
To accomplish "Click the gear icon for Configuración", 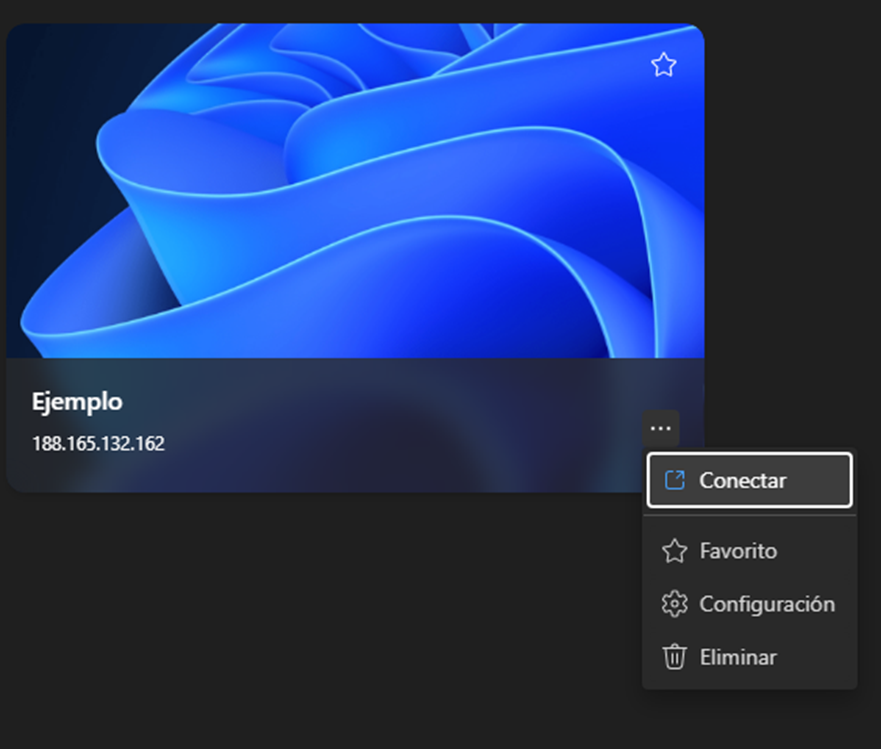I will (x=675, y=604).
